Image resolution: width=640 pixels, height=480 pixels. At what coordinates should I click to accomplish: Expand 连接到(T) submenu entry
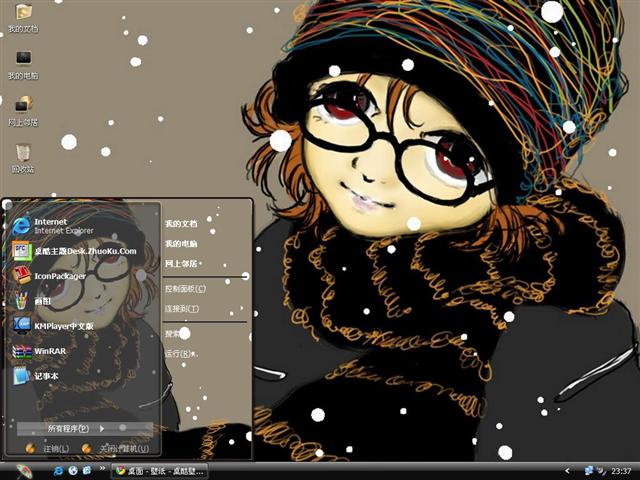pyautogui.click(x=182, y=309)
